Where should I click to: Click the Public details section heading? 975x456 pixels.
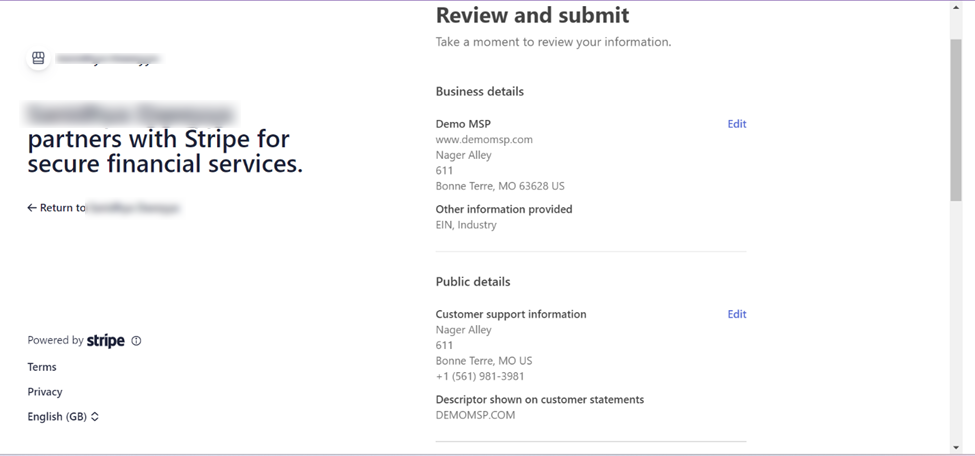(x=473, y=282)
